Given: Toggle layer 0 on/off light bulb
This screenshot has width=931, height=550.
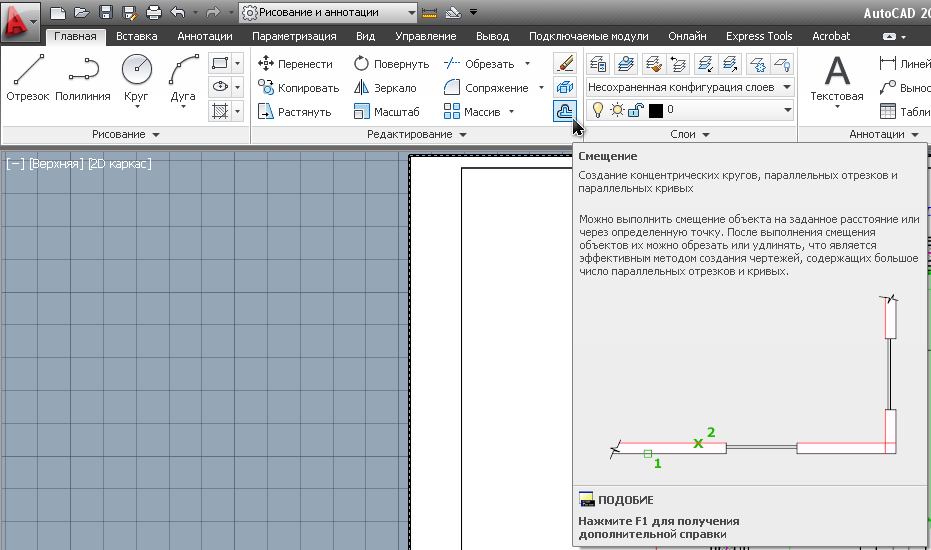Looking at the screenshot, I should tap(598, 110).
